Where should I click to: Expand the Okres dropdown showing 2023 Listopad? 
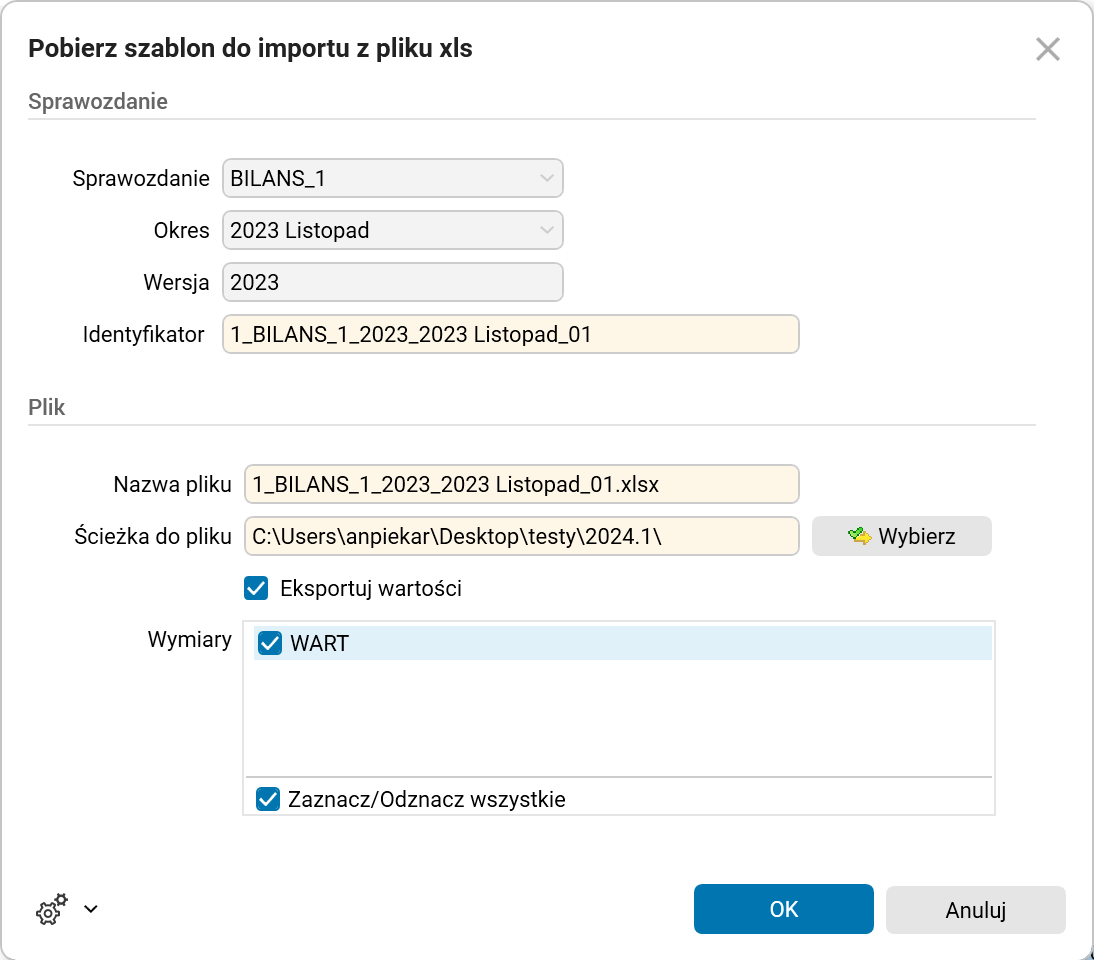pos(392,230)
